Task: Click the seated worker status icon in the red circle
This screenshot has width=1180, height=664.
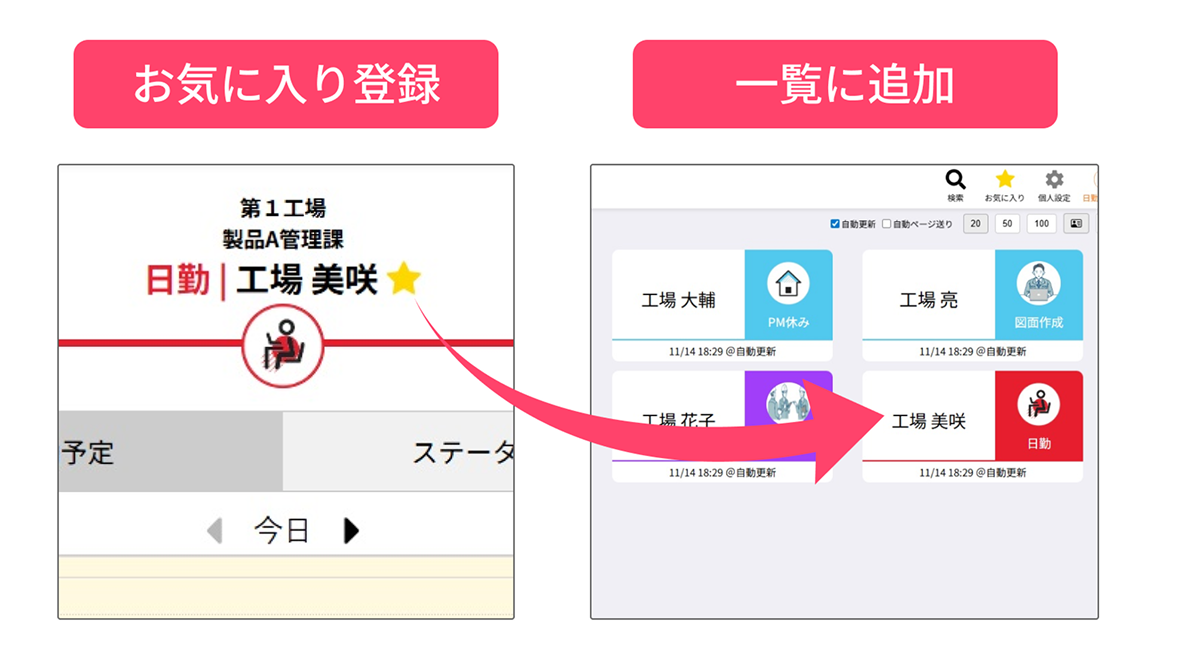Action: (283, 346)
